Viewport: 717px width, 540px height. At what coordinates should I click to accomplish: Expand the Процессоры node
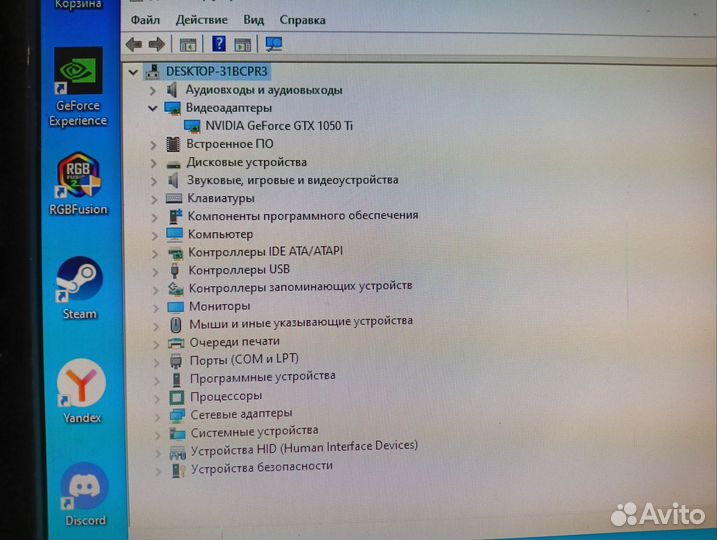[x=154, y=396]
